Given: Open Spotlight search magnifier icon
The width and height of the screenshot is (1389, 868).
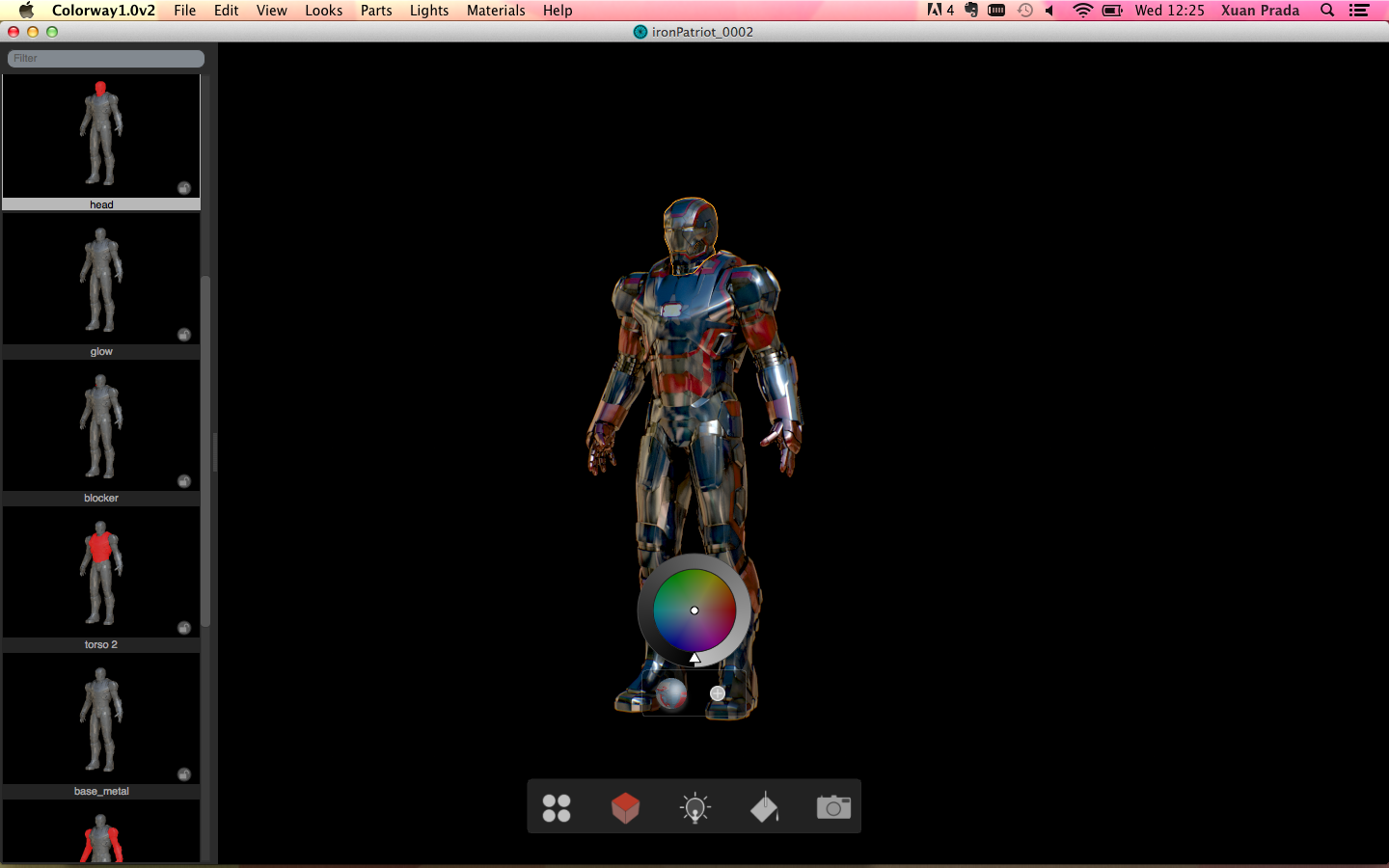Looking at the screenshot, I should coord(1327,11).
